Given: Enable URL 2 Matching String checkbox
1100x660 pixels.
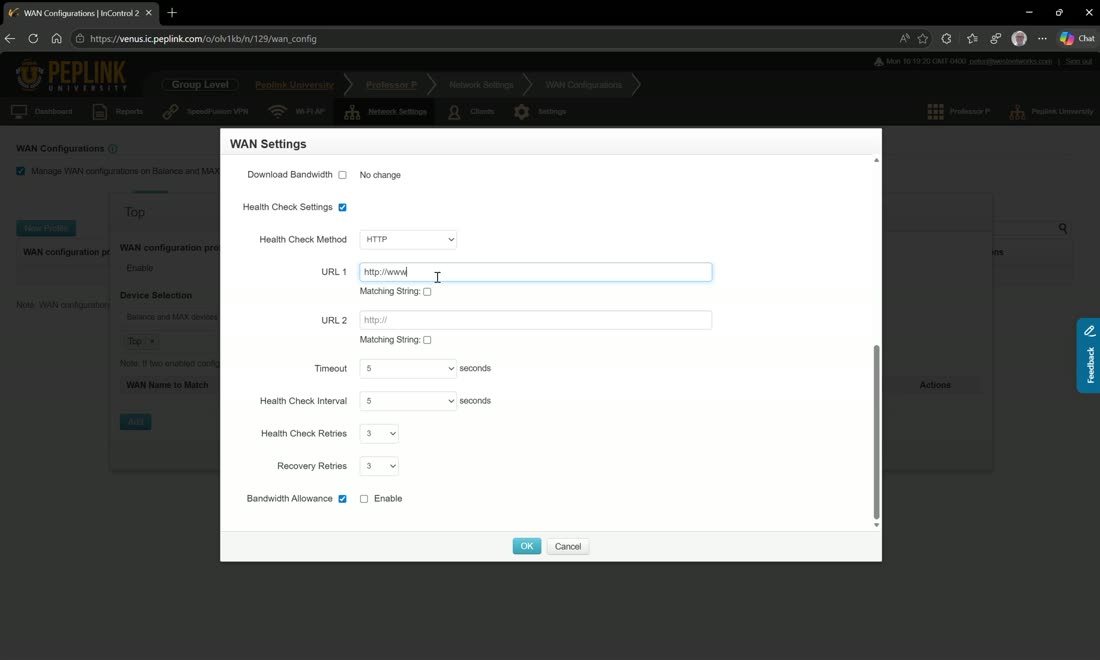Looking at the screenshot, I should (x=427, y=340).
